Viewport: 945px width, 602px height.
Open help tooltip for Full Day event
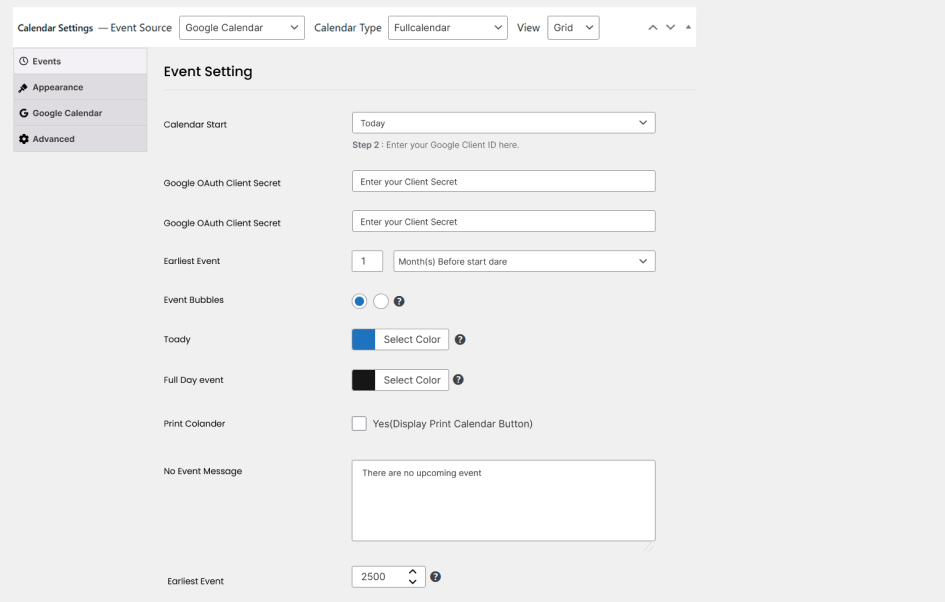(460, 380)
